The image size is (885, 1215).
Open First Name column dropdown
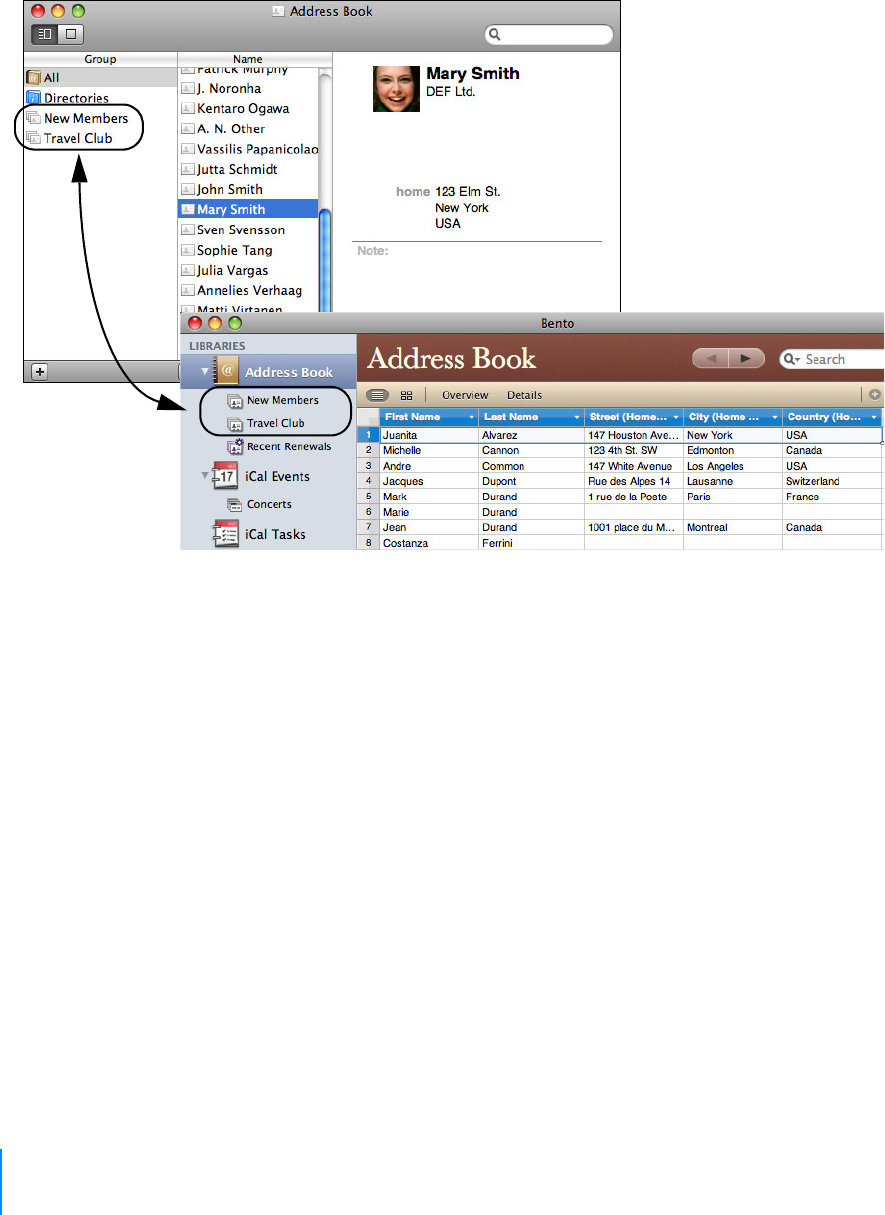(472, 417)
